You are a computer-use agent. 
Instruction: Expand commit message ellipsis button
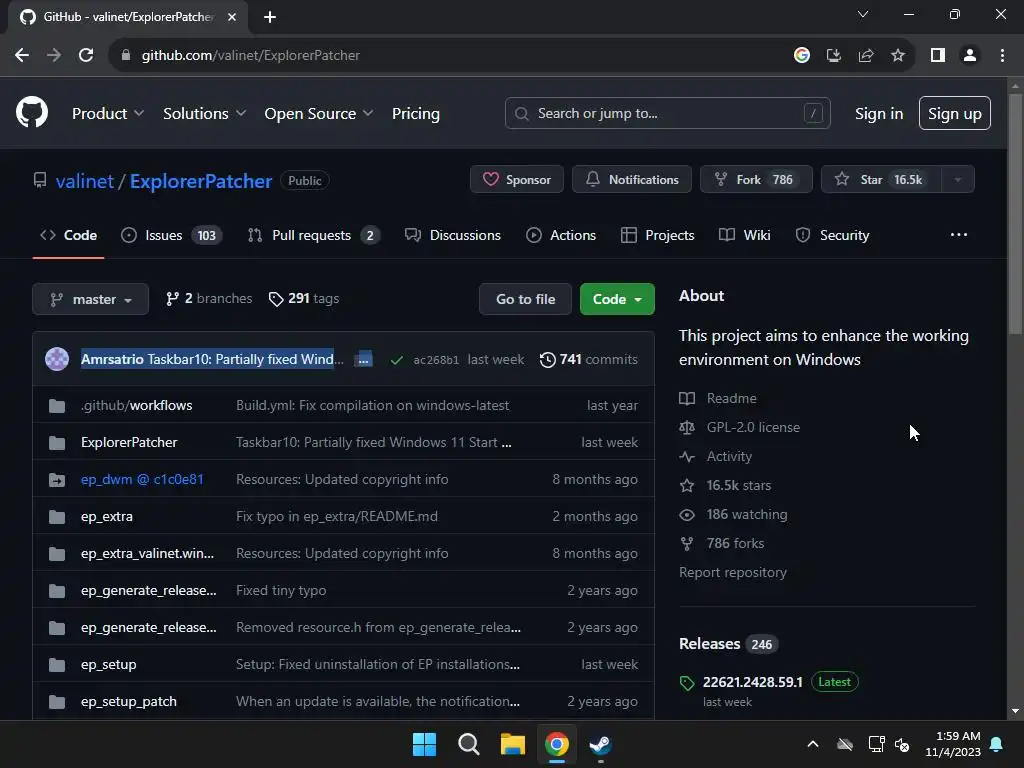pyautogui.click(x=363, y=359)
